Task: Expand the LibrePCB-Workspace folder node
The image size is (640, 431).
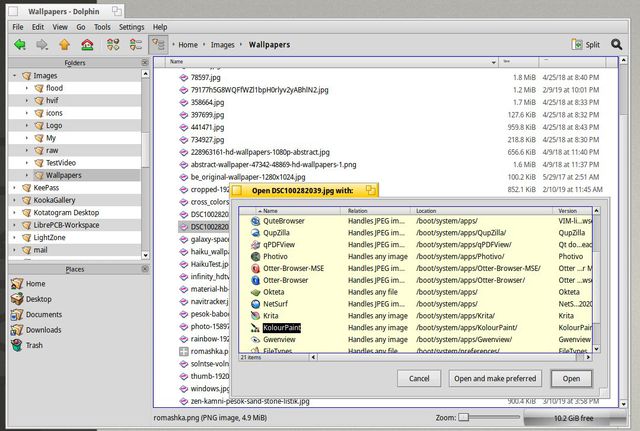Action: 15,225
